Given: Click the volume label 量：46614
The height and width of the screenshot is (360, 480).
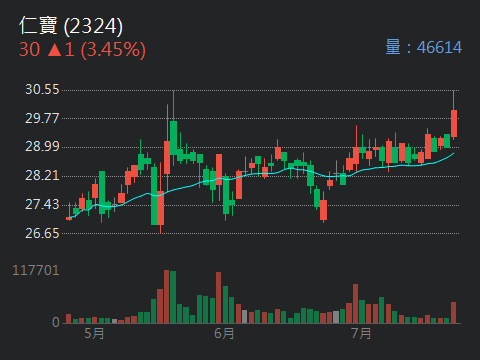Looking at the screenshot, I should click(x=424, y=47).
